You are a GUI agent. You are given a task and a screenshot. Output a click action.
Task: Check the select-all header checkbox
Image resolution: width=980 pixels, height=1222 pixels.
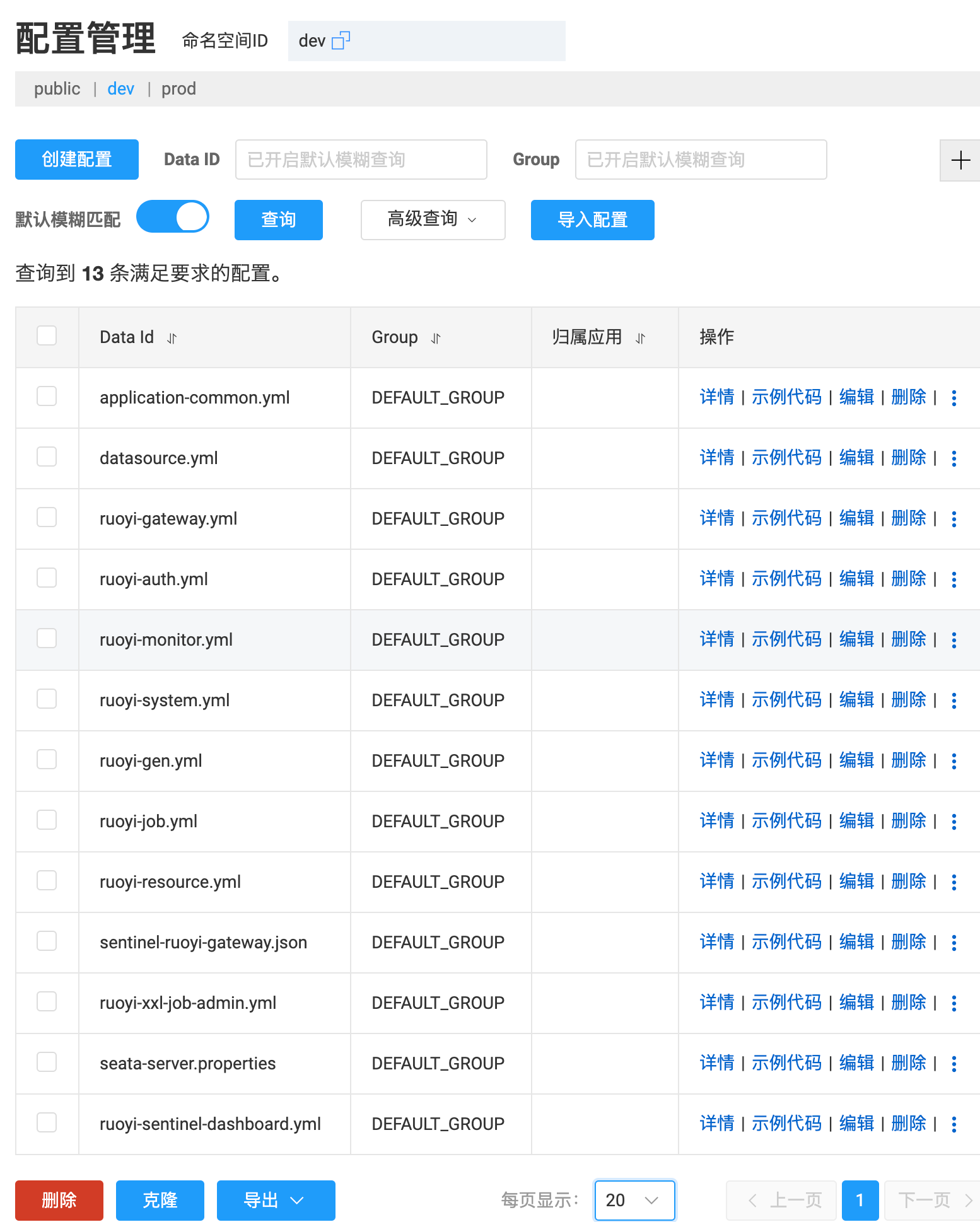[47, 335]
